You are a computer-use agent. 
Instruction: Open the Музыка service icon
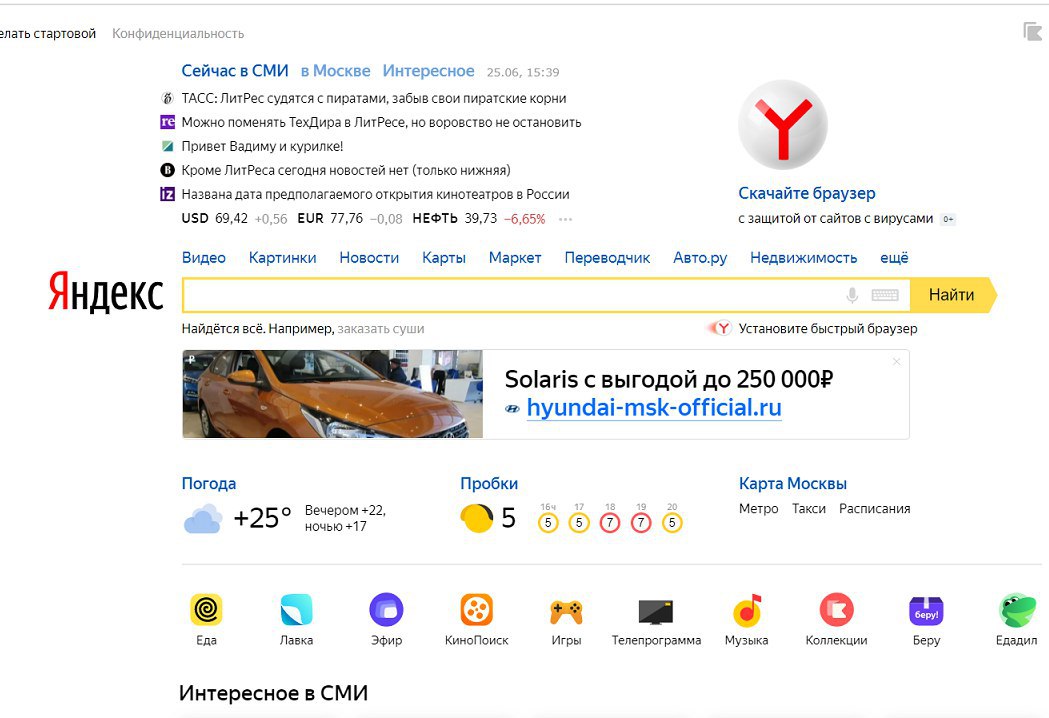pyautogui.click(x=747, y=610)
